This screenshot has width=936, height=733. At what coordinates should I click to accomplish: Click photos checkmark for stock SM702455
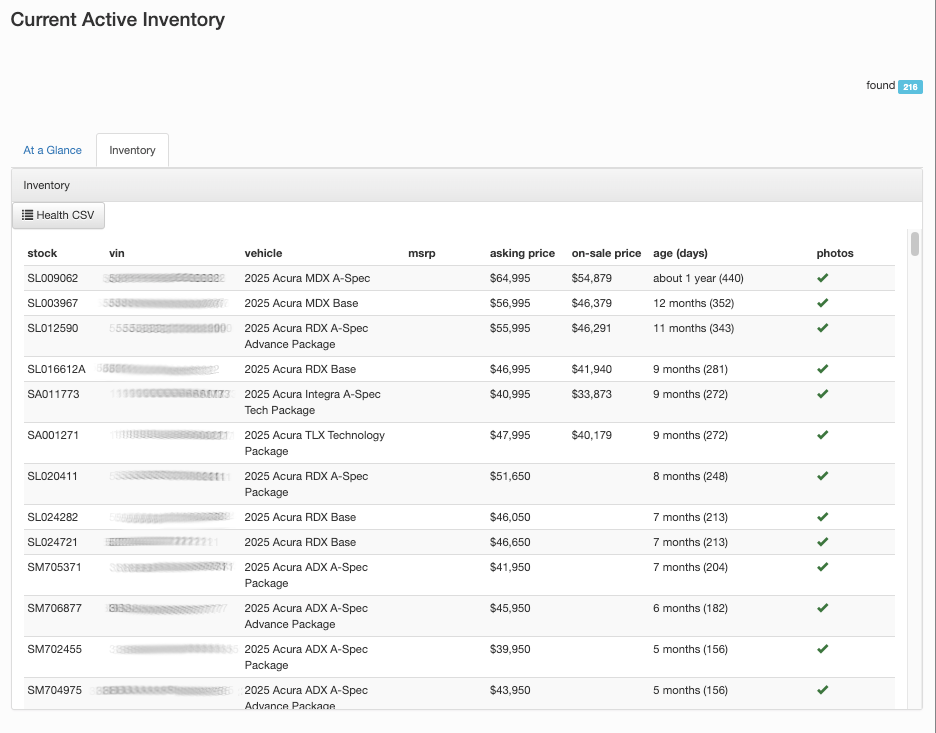point(823,649)
